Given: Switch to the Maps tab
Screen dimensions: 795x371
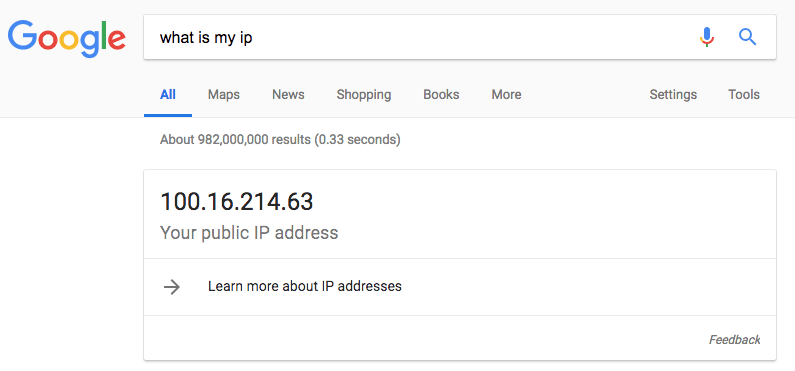Looking at the screenshot, I should [224, 95].
